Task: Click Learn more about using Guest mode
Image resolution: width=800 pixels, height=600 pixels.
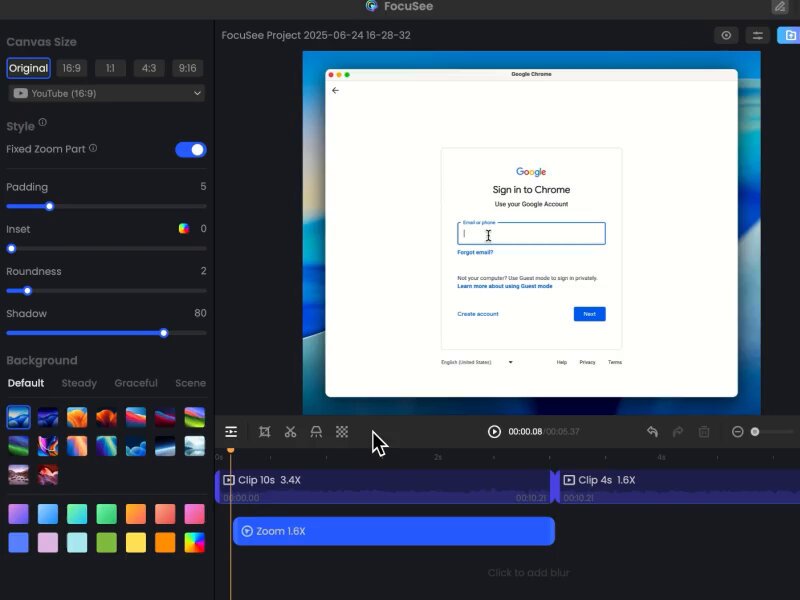Action: [x=505, y=286]
